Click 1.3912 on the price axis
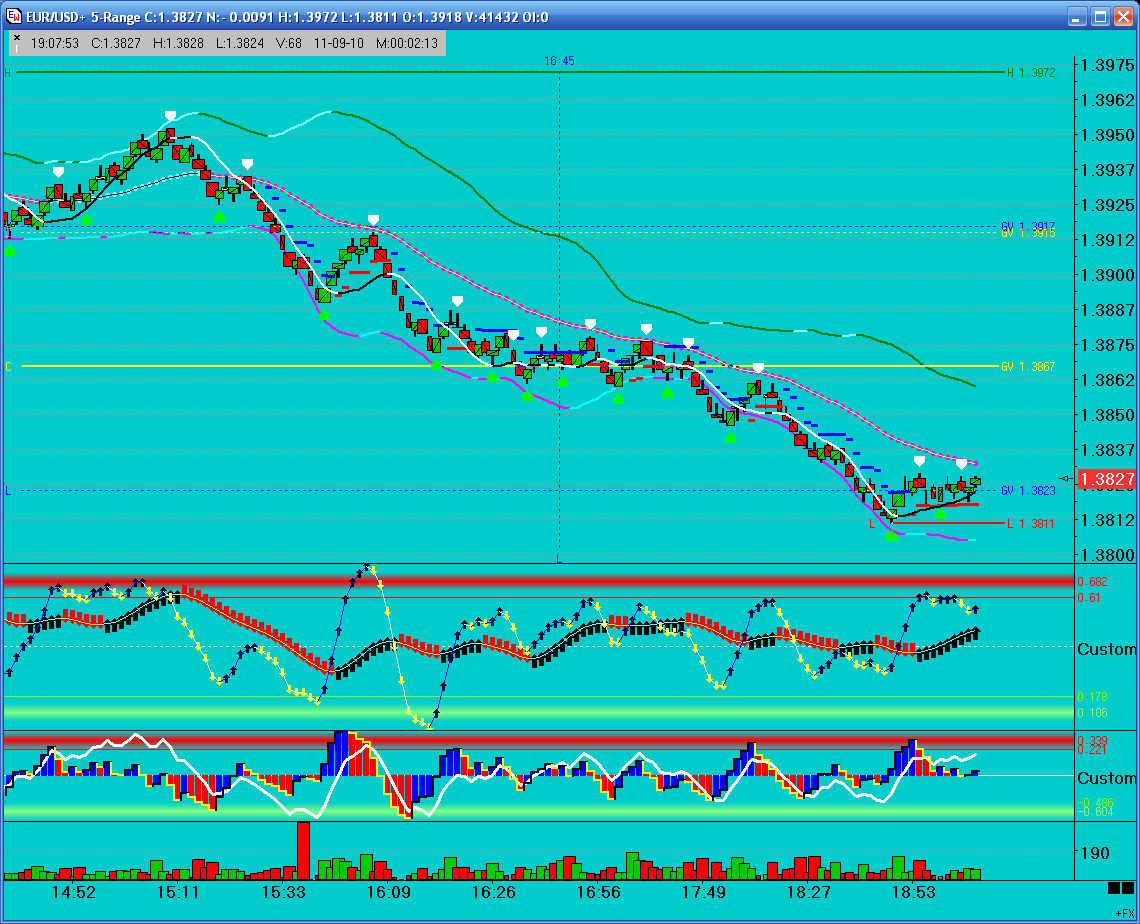This screenshot has width=1140, height=924. pos(1107,240)
